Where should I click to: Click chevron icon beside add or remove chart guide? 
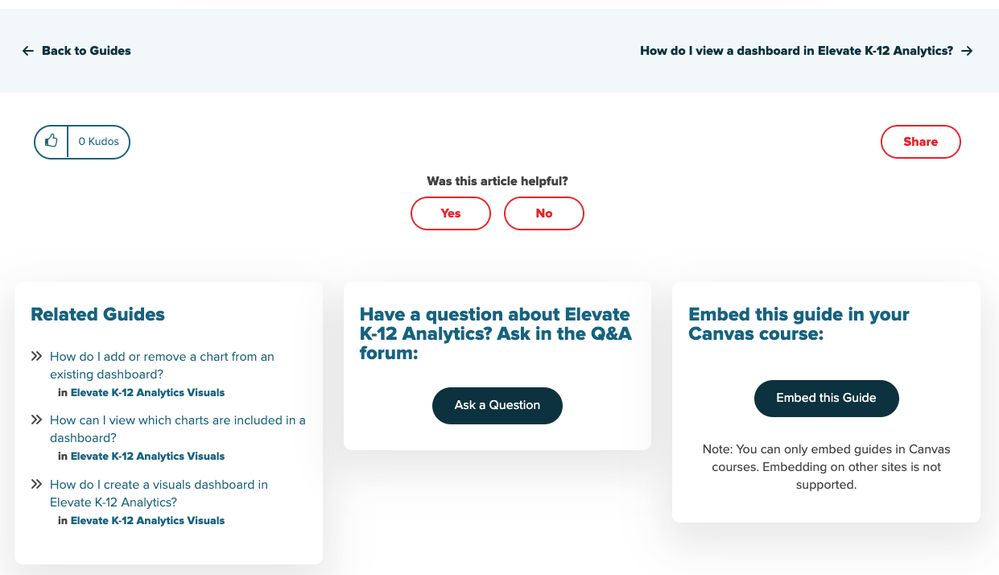point(36,356)
